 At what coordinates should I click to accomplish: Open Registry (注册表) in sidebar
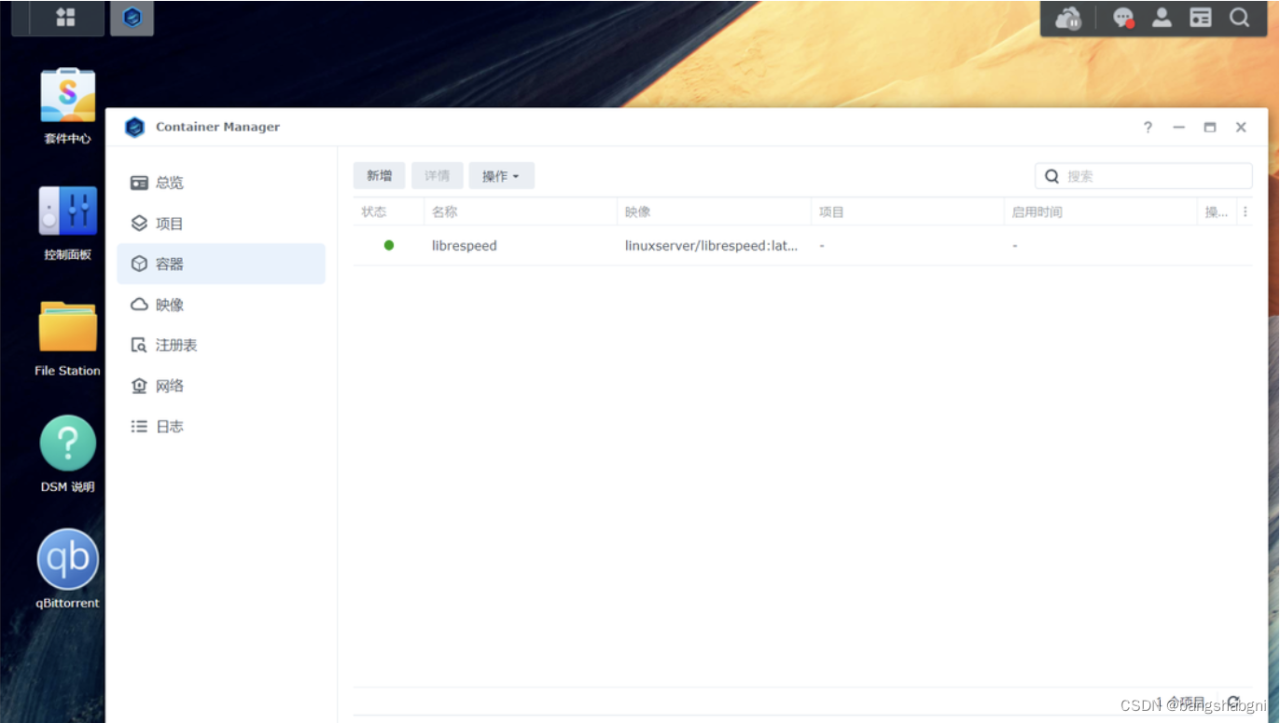coord(221,345)
